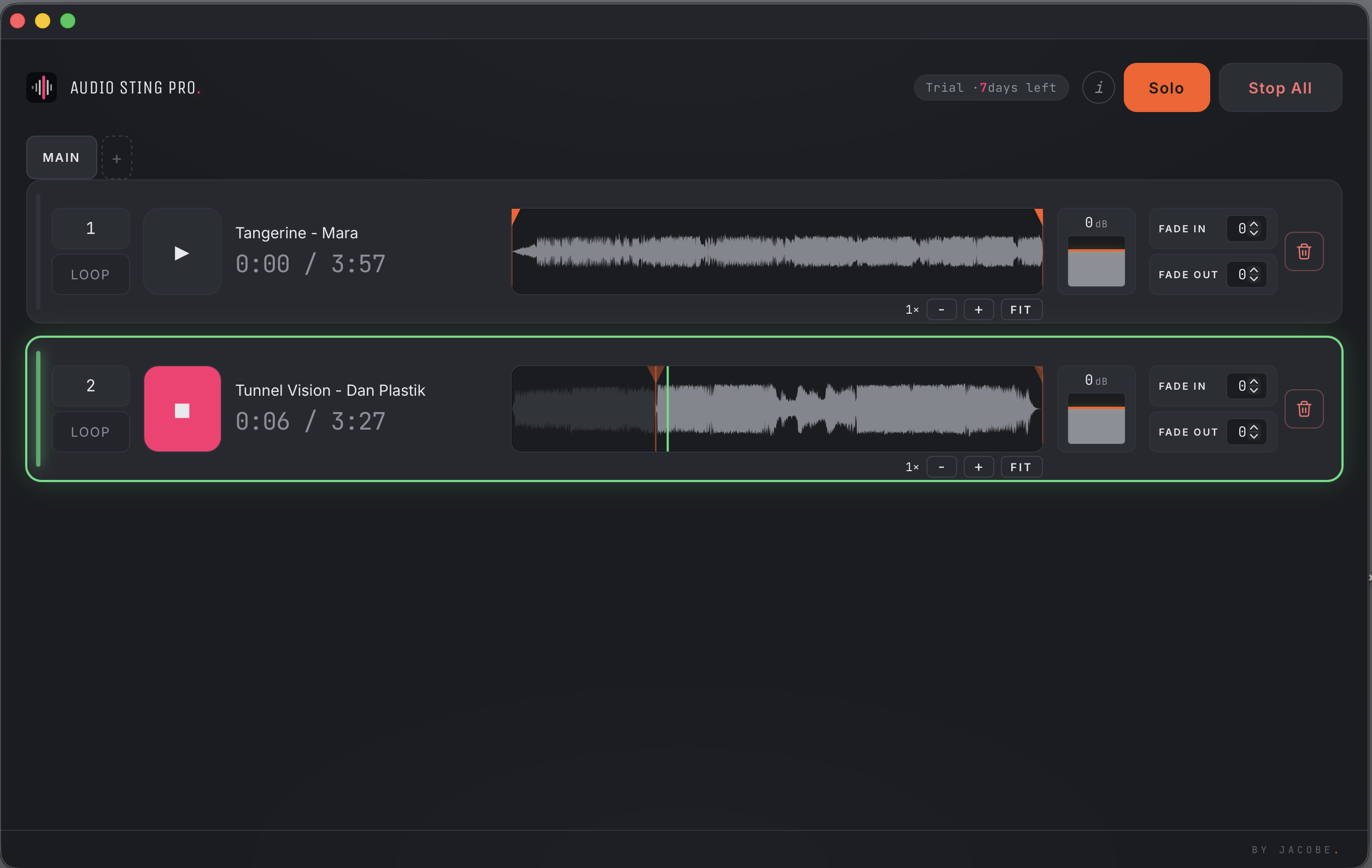1372x868 pixels.
Task: Click the end marker on Tangerine waveform
Action: (1039, 216)
